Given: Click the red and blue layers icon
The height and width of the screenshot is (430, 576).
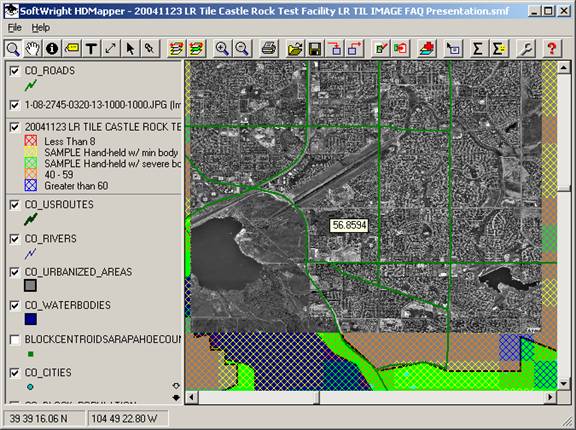Looking at the screenshot, I should 426,48.
